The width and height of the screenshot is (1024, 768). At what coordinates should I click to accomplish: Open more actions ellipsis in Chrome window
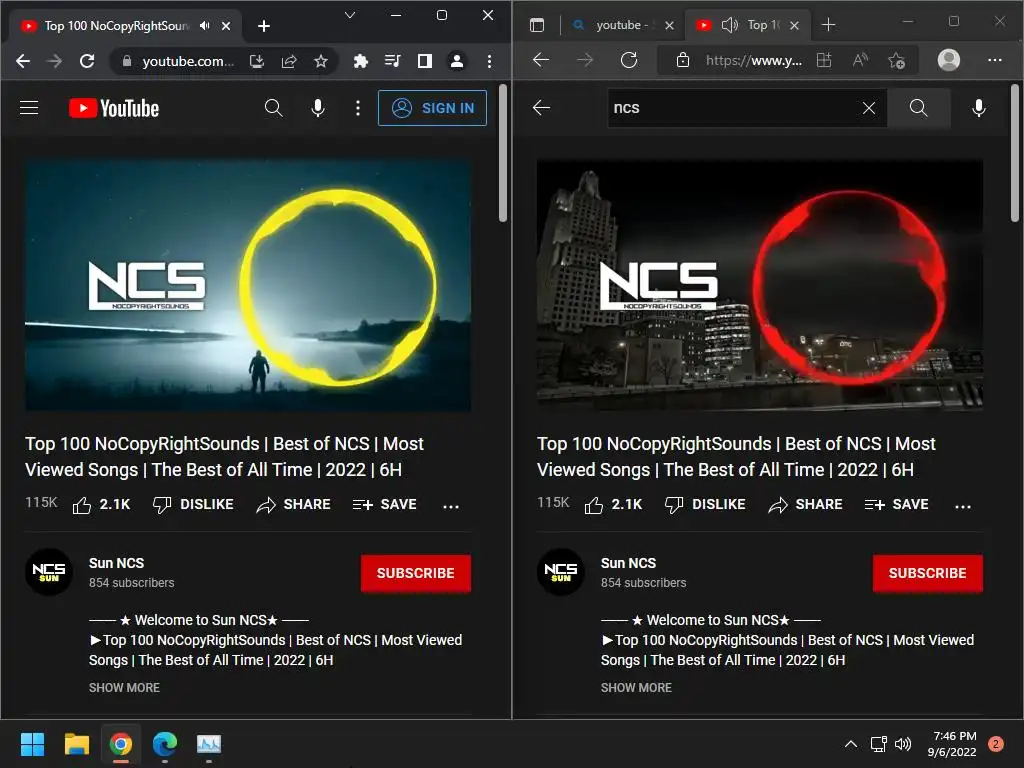[451, 506]
